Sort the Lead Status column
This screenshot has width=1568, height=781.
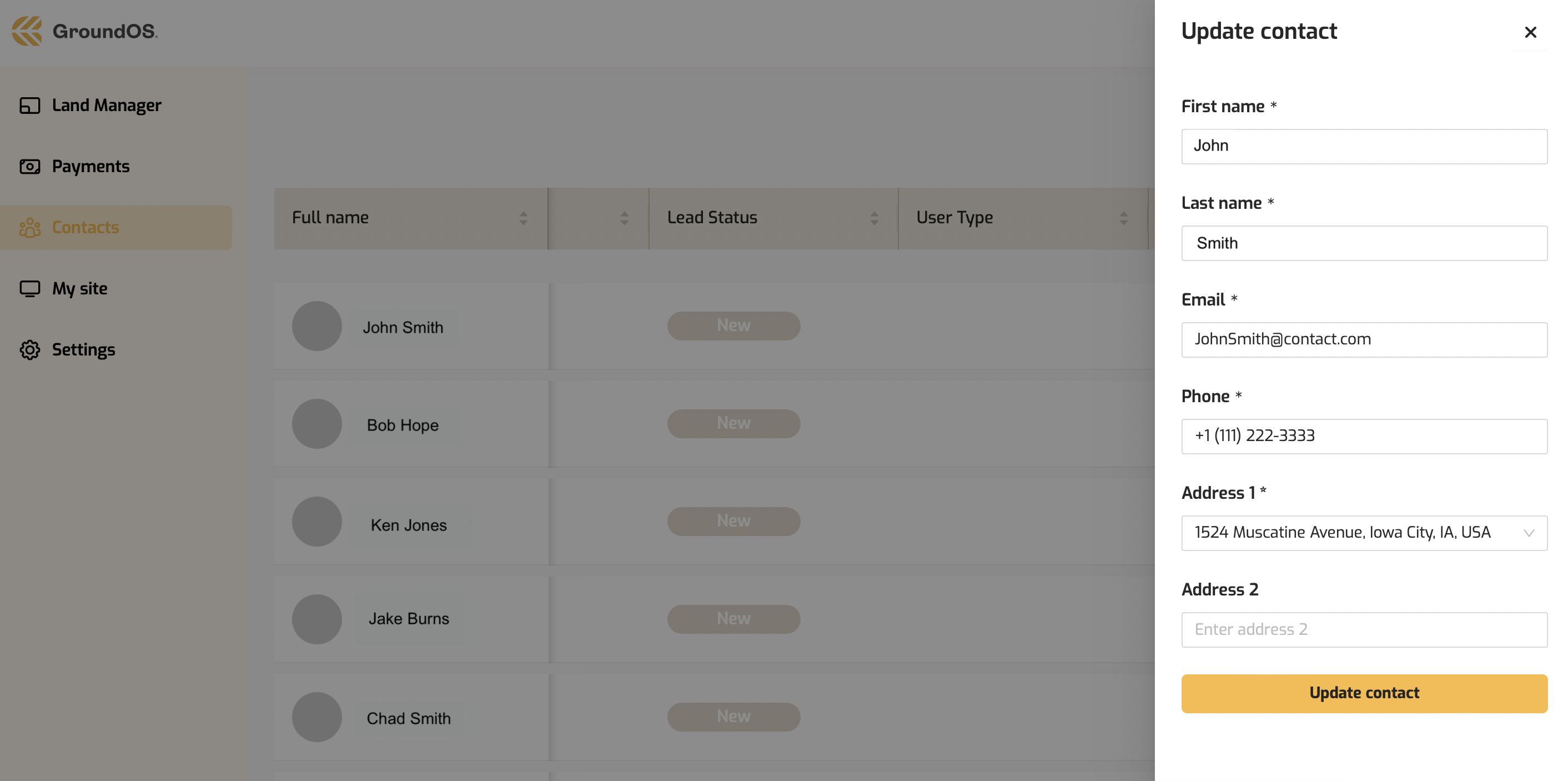(874, 218)
